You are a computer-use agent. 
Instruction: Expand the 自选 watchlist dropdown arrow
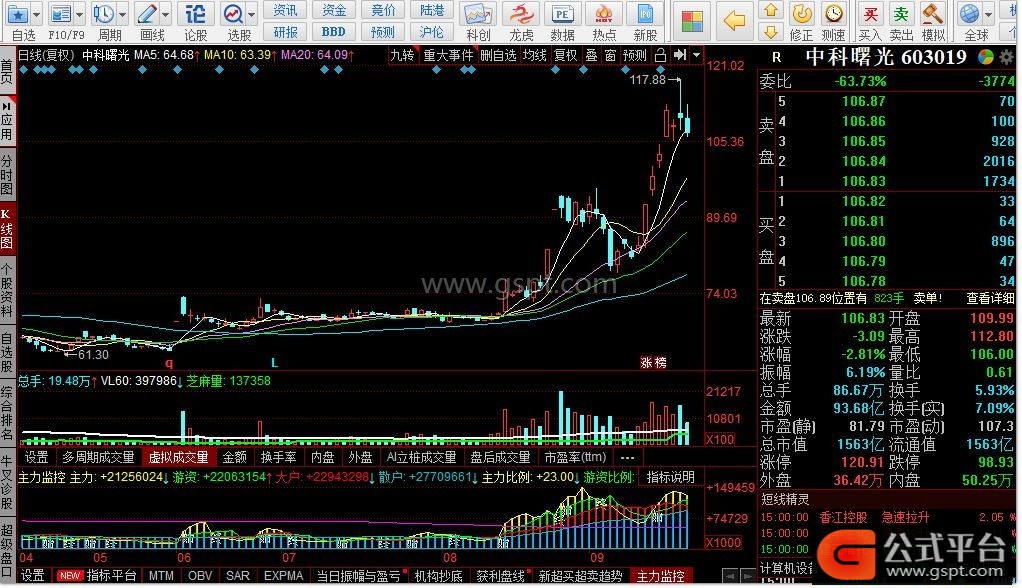[x=37, y=14]
